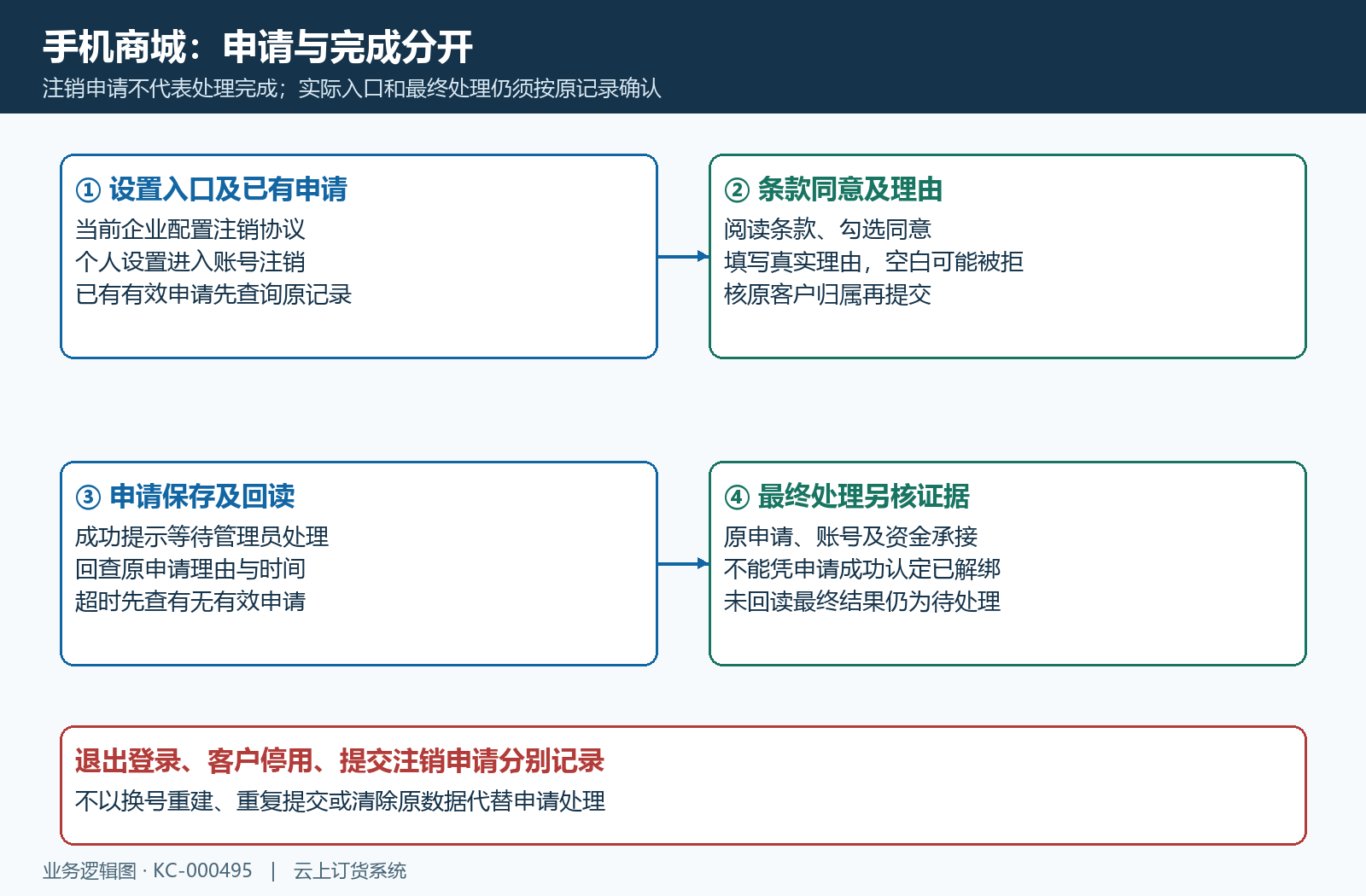This screenshot has width=1366, height=896.
Task: Click the footer text '业务逻辑图 · KC-000495'
Action: pyautogui.click(x=148, y=871)
